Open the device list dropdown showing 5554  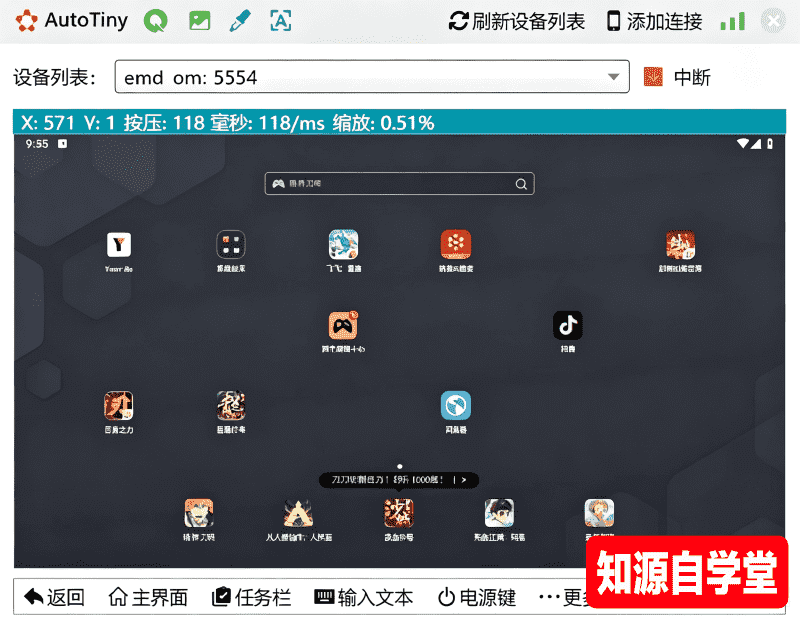(x=372, y=77)
